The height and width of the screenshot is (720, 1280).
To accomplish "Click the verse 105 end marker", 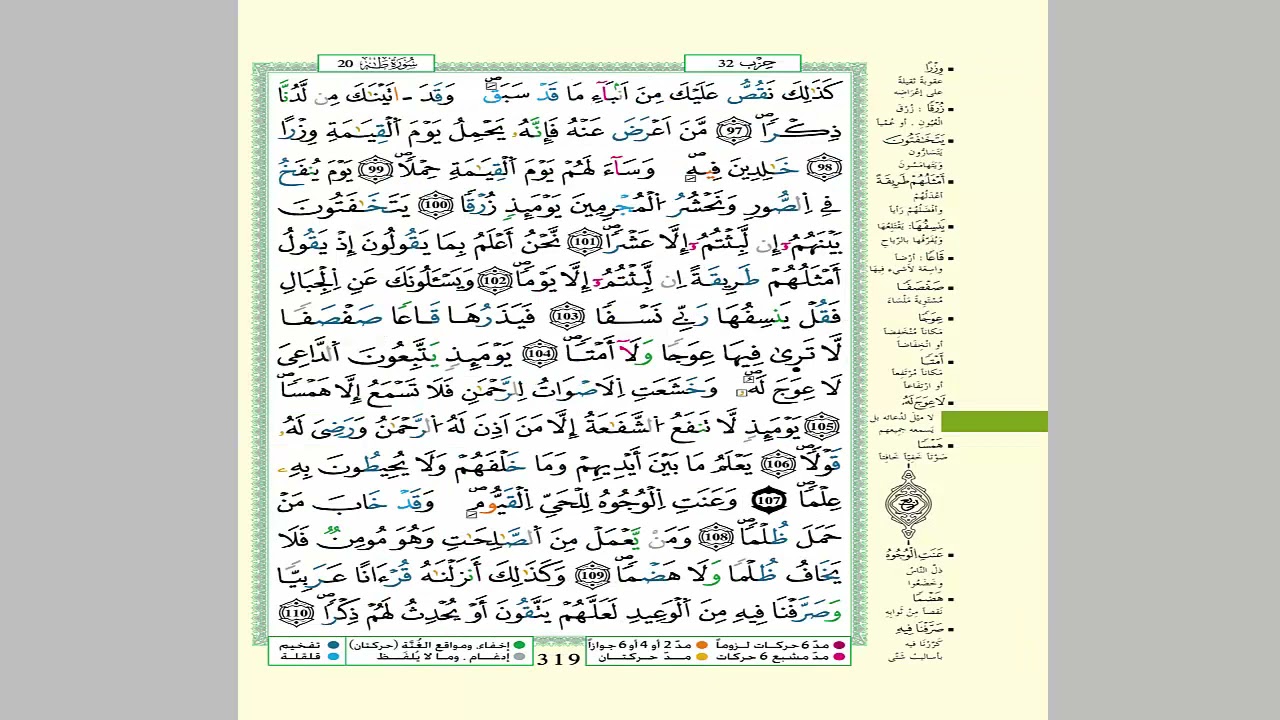I will tap(822, 427).
